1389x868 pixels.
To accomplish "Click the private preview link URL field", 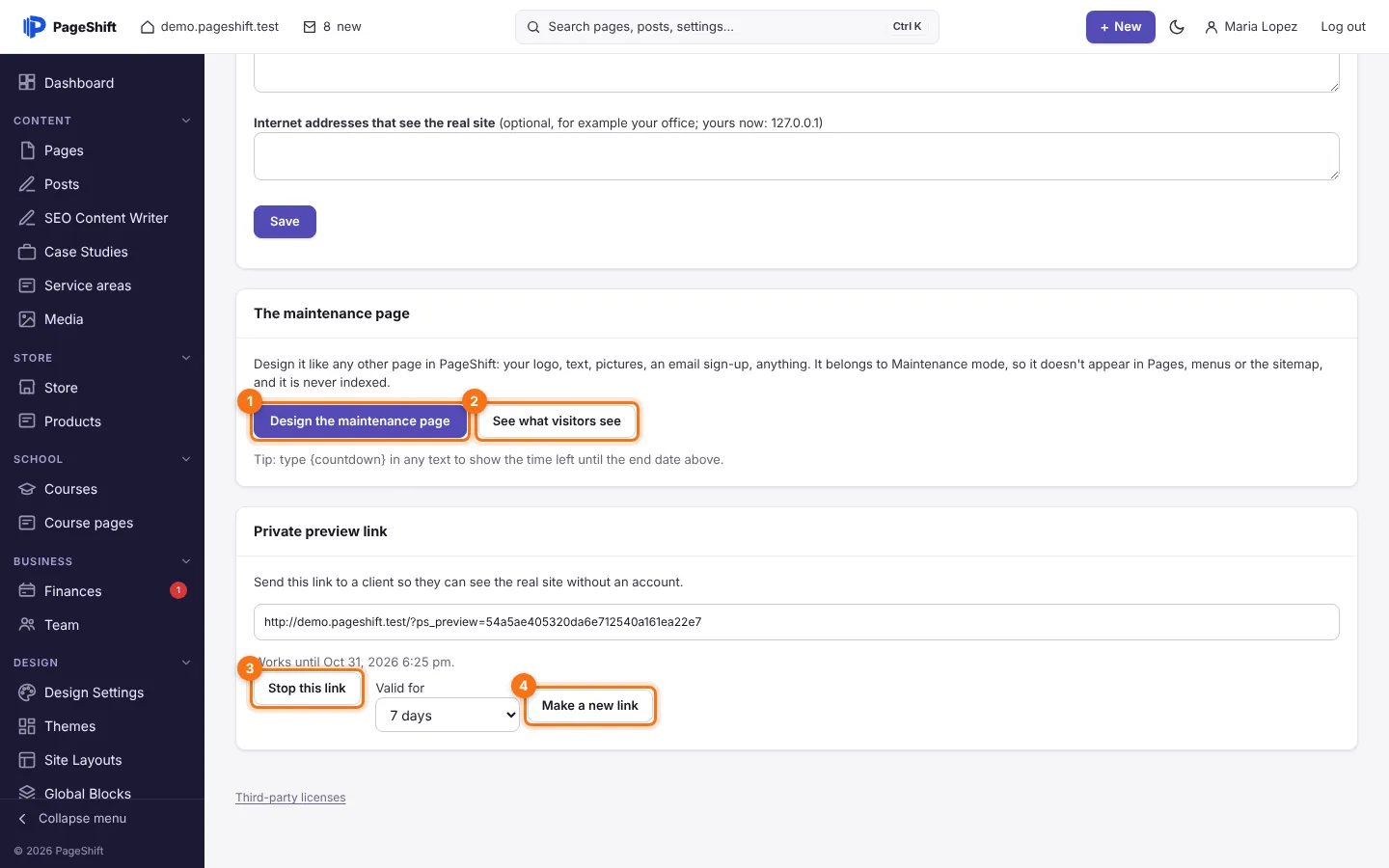I will (x=797, y=622).
